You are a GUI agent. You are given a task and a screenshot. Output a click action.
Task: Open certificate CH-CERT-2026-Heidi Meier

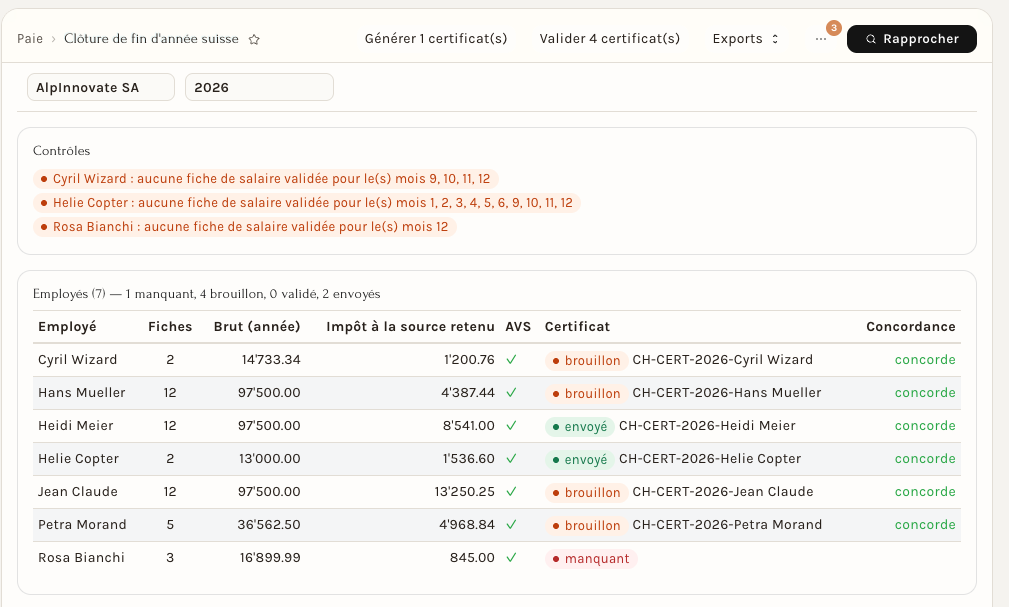click(707, 425)
